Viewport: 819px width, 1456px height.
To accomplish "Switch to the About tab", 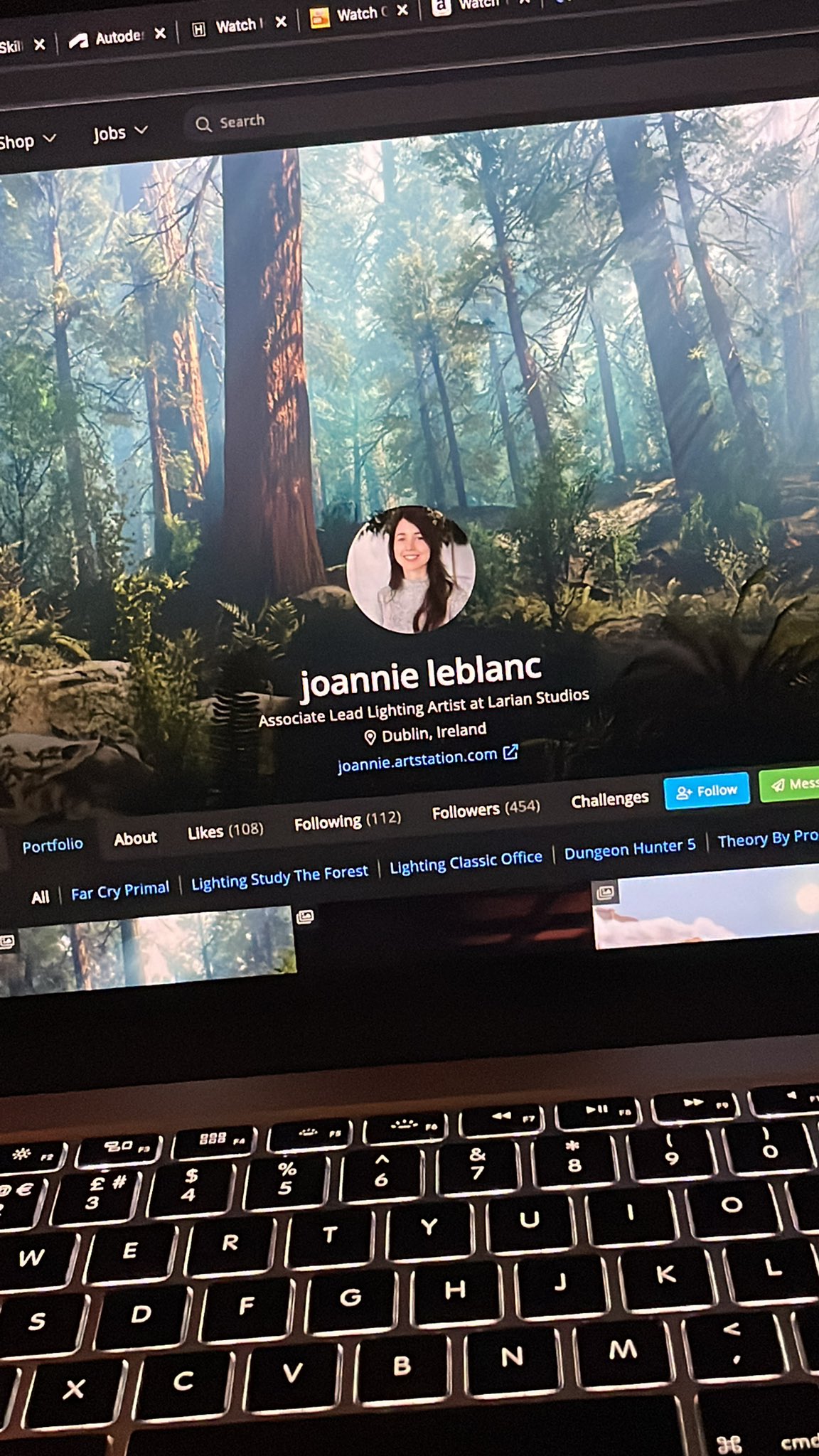I will (x=135, y=839).
